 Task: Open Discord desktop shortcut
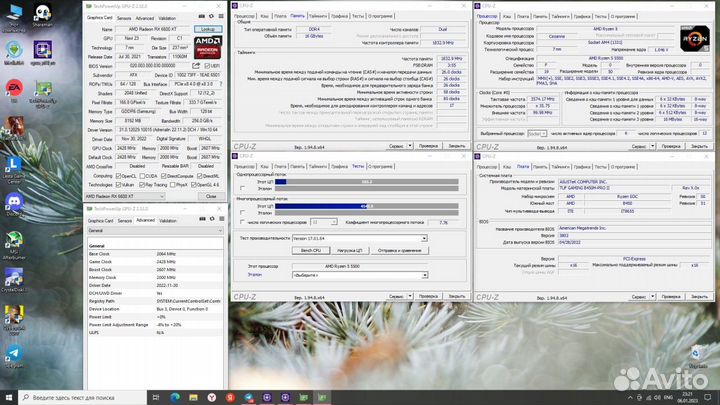14,204
